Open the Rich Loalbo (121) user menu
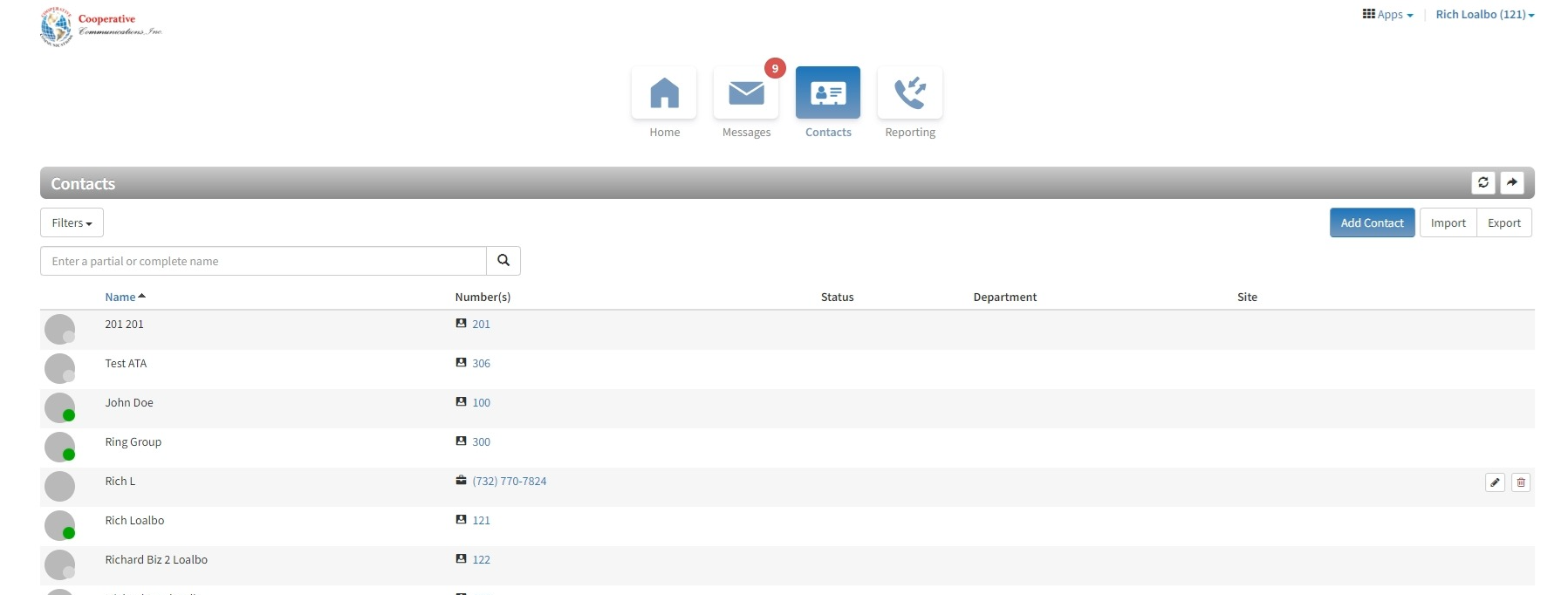Image resolution: width=1568 pixels, height=595 pixels. pyautogui.click(x=1484, y=15)
